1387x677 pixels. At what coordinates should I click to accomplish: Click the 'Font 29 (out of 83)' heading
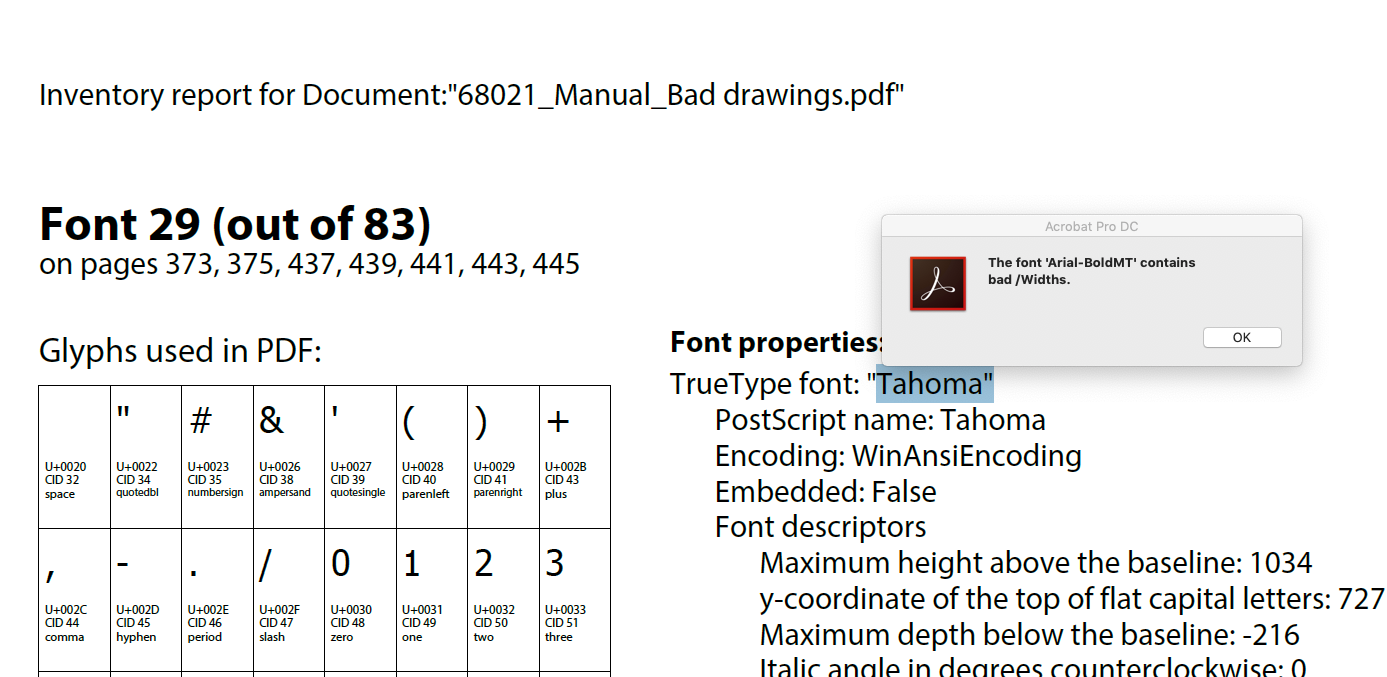pos(235,224)
